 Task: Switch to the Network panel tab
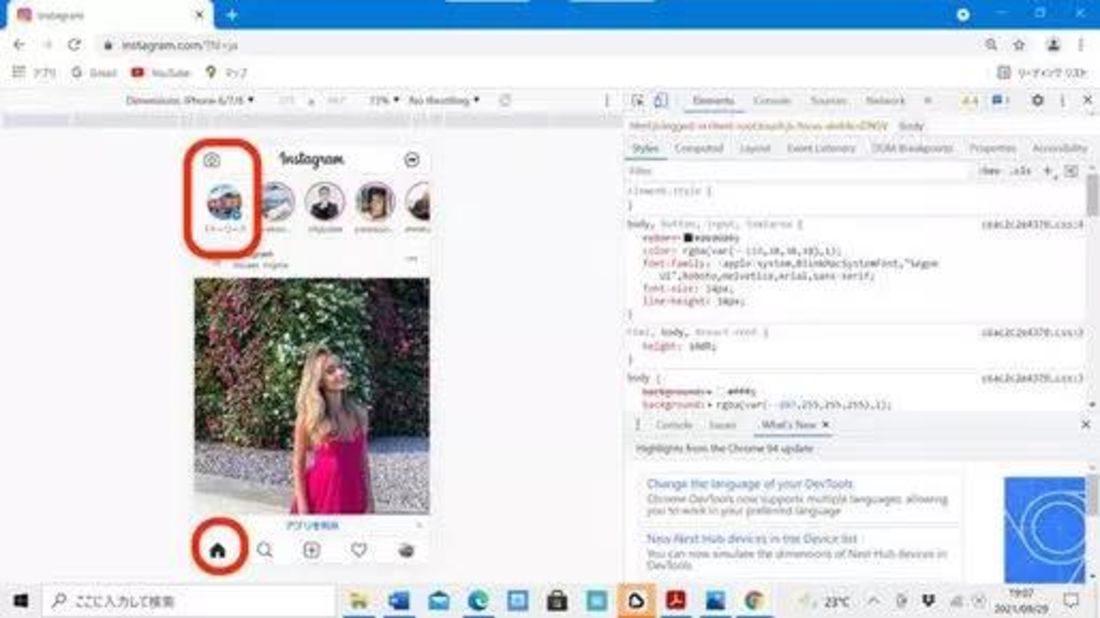885,101
